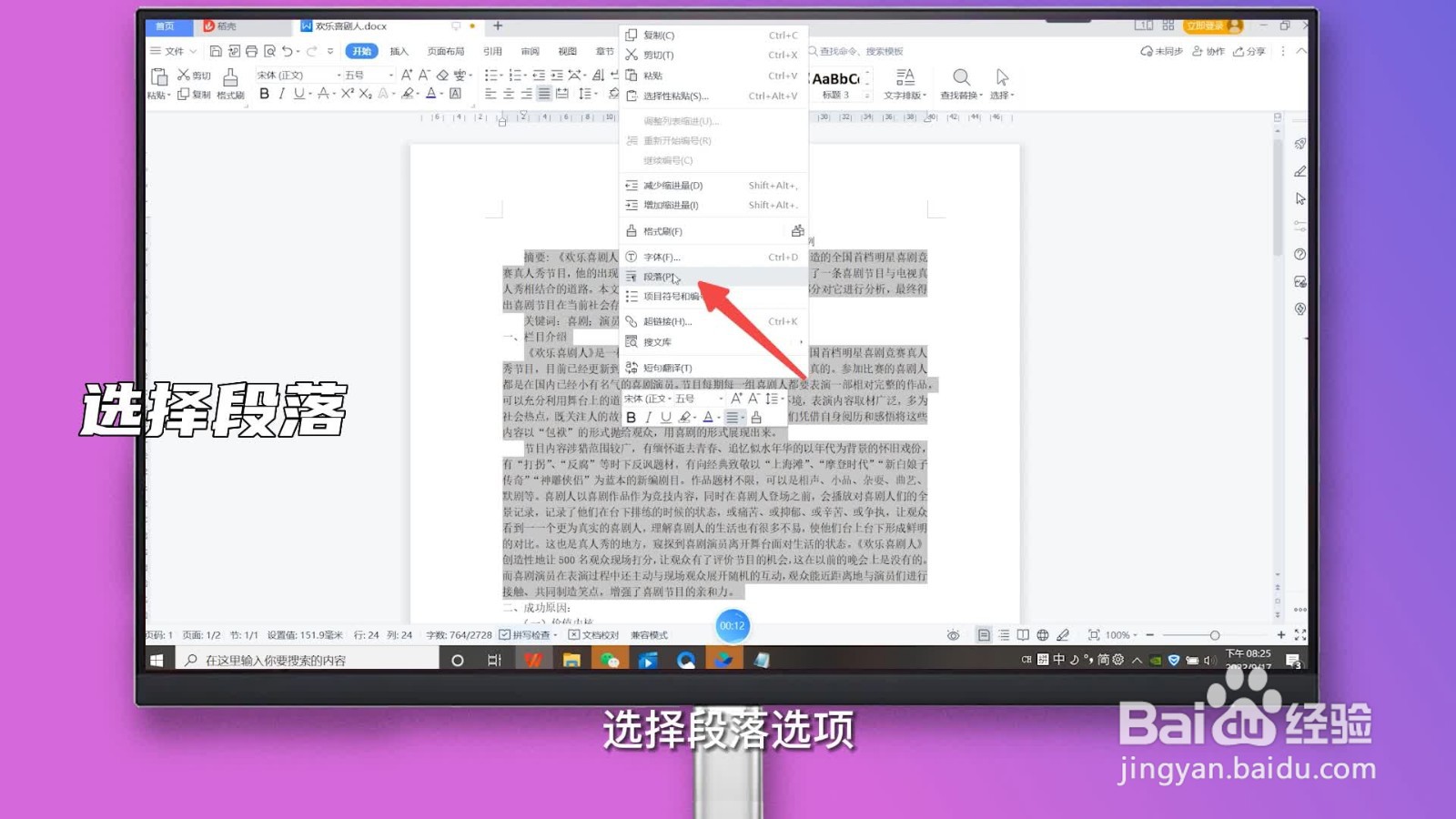Click the Save icon
The width and height of the screenshot is (1456, 819).
coord(217,51)
